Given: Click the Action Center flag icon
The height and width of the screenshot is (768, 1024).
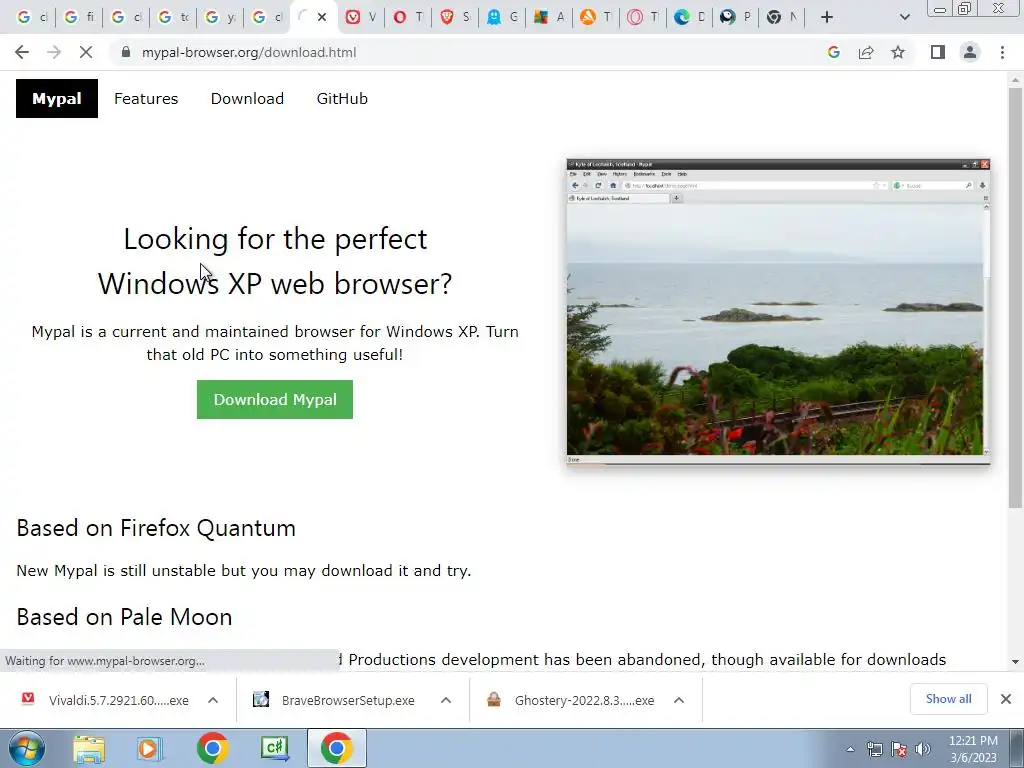Looking at the screenshot, I should (899, 749).
